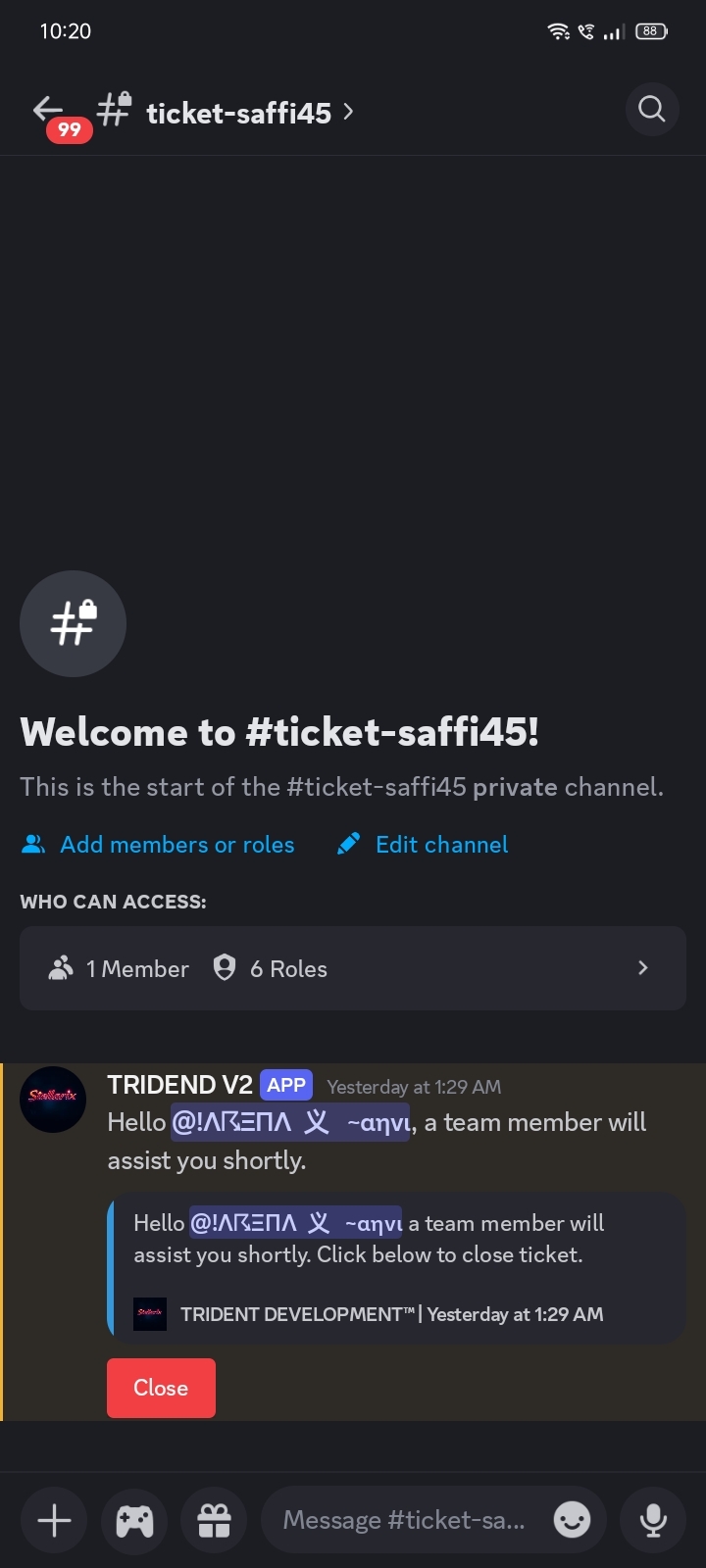706x1568 pixels.
Task: Open the emoji picker smiley icon
Action: [573, 1520]
